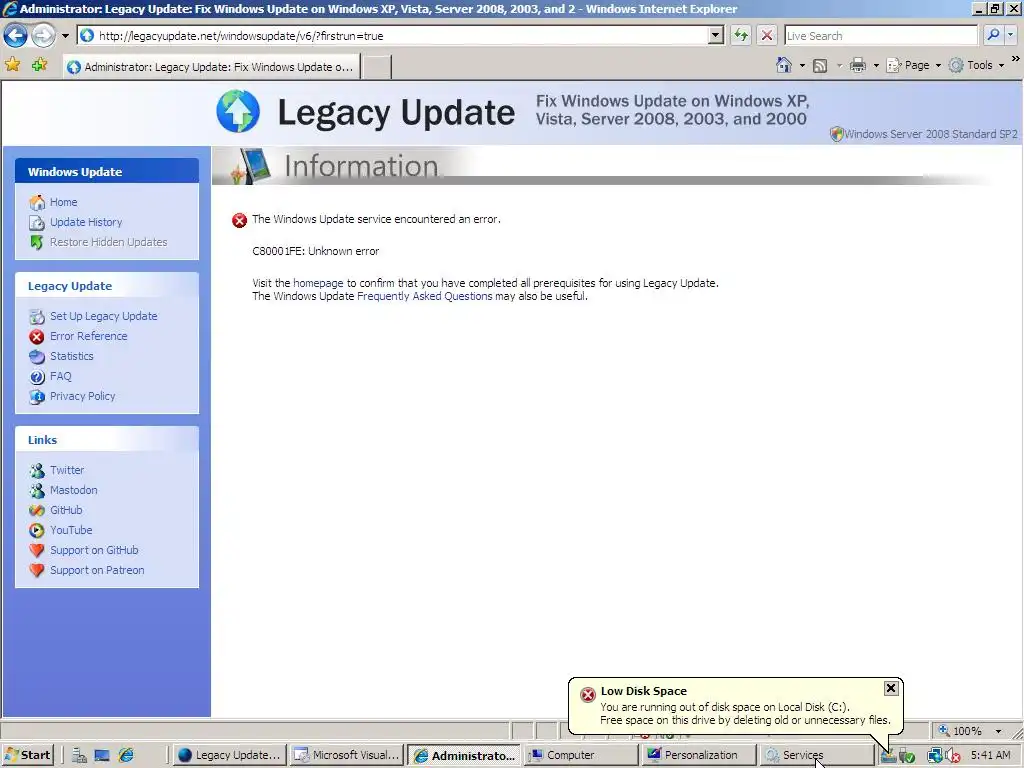
Task: Follow the homepage link in error text
Action: click(x=318, y=283)
